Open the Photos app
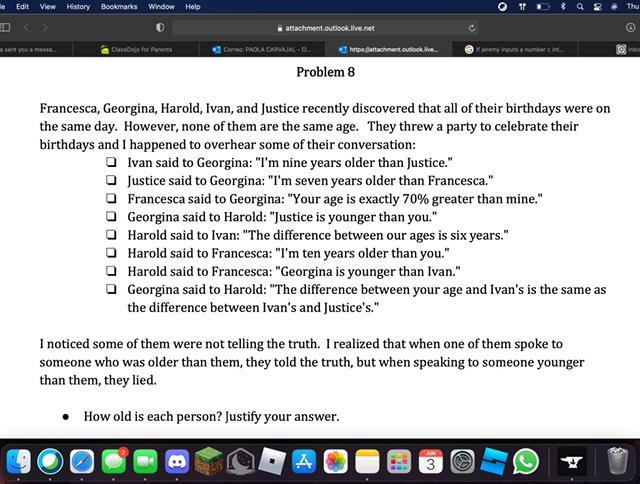The width and height of the screenshot is (640, 484). coord(336,462)
